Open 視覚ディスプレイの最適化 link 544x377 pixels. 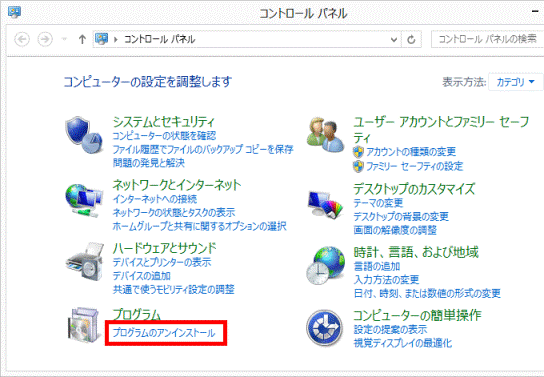coord(403,343)
